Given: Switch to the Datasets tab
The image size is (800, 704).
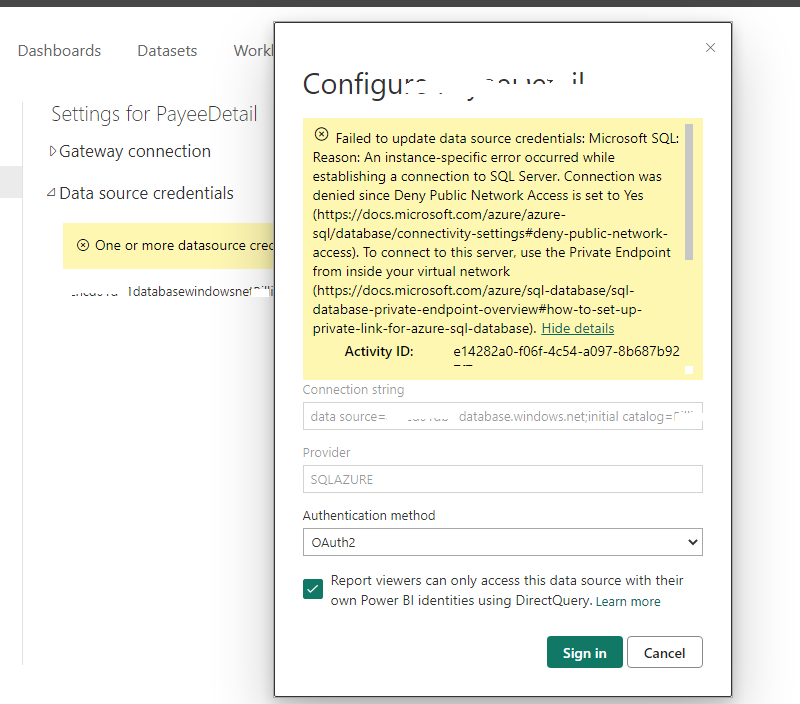Looking at the screenshot, I should click(167, 51).
